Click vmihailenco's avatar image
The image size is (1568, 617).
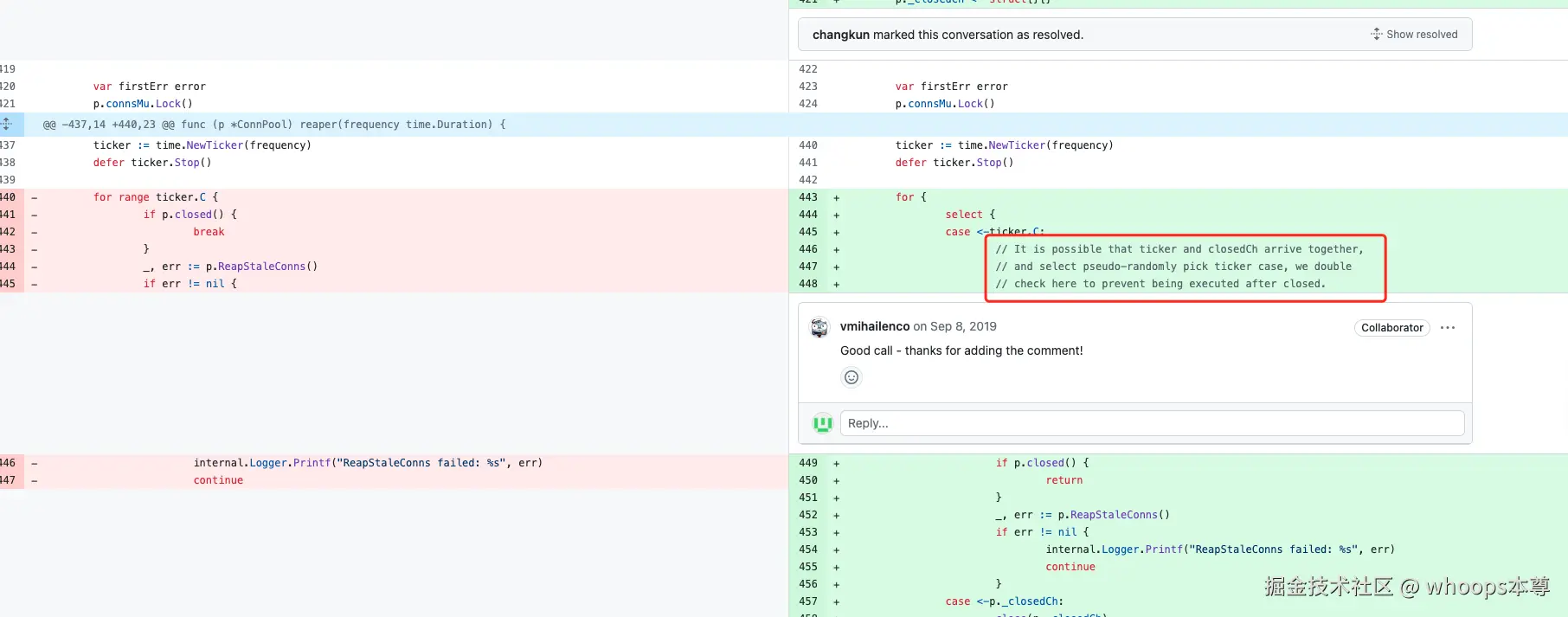819,328
